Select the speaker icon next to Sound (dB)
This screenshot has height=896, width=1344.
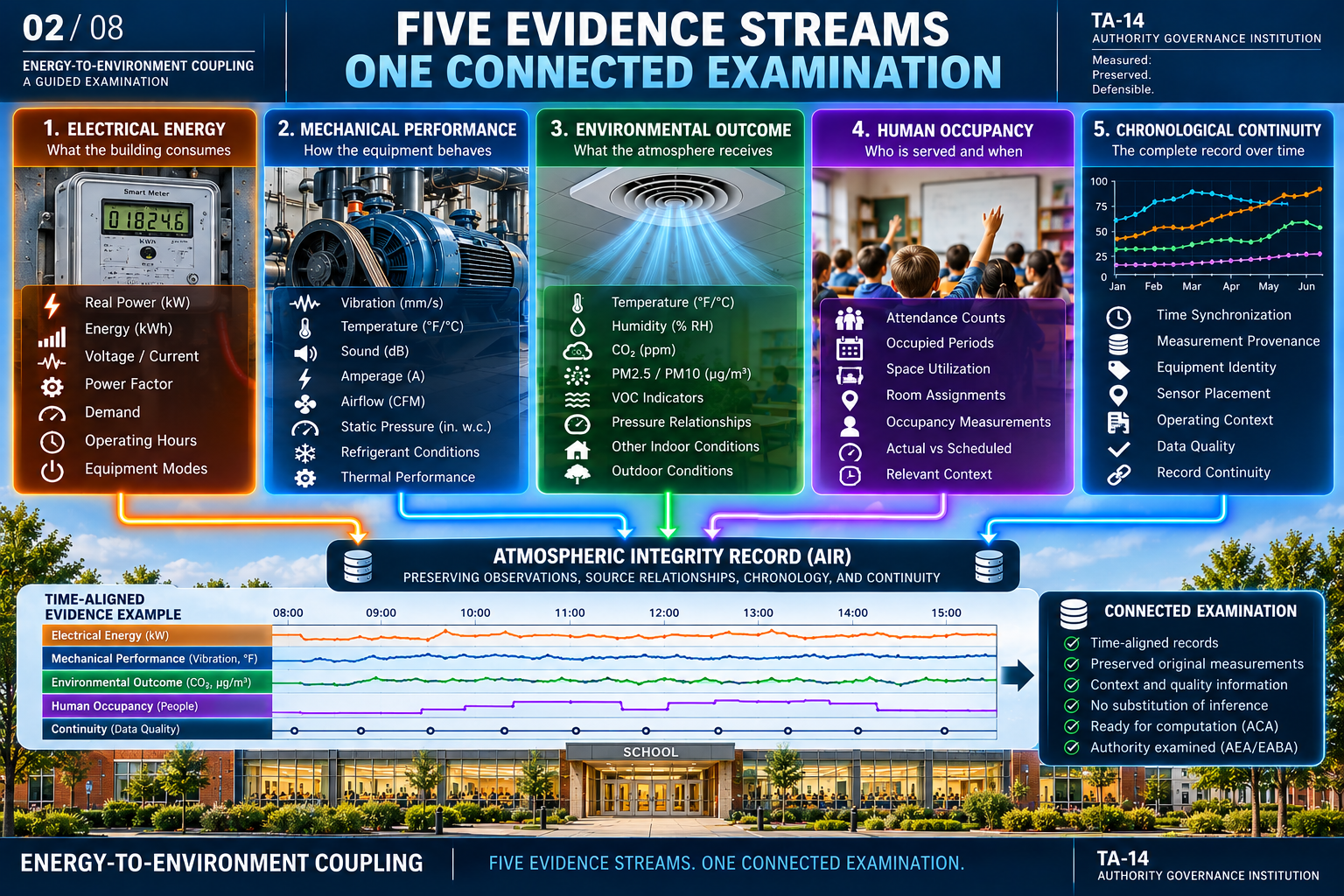click(305, 353)
